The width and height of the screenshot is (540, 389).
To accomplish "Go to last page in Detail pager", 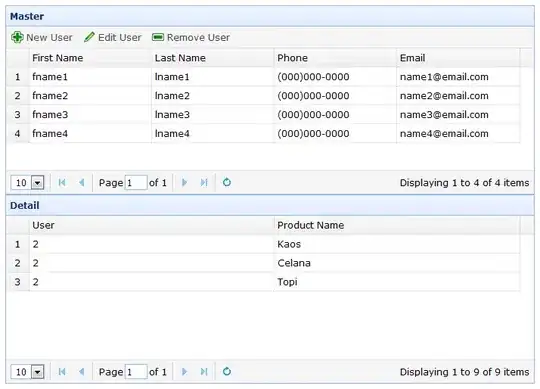I will point(204,372).
